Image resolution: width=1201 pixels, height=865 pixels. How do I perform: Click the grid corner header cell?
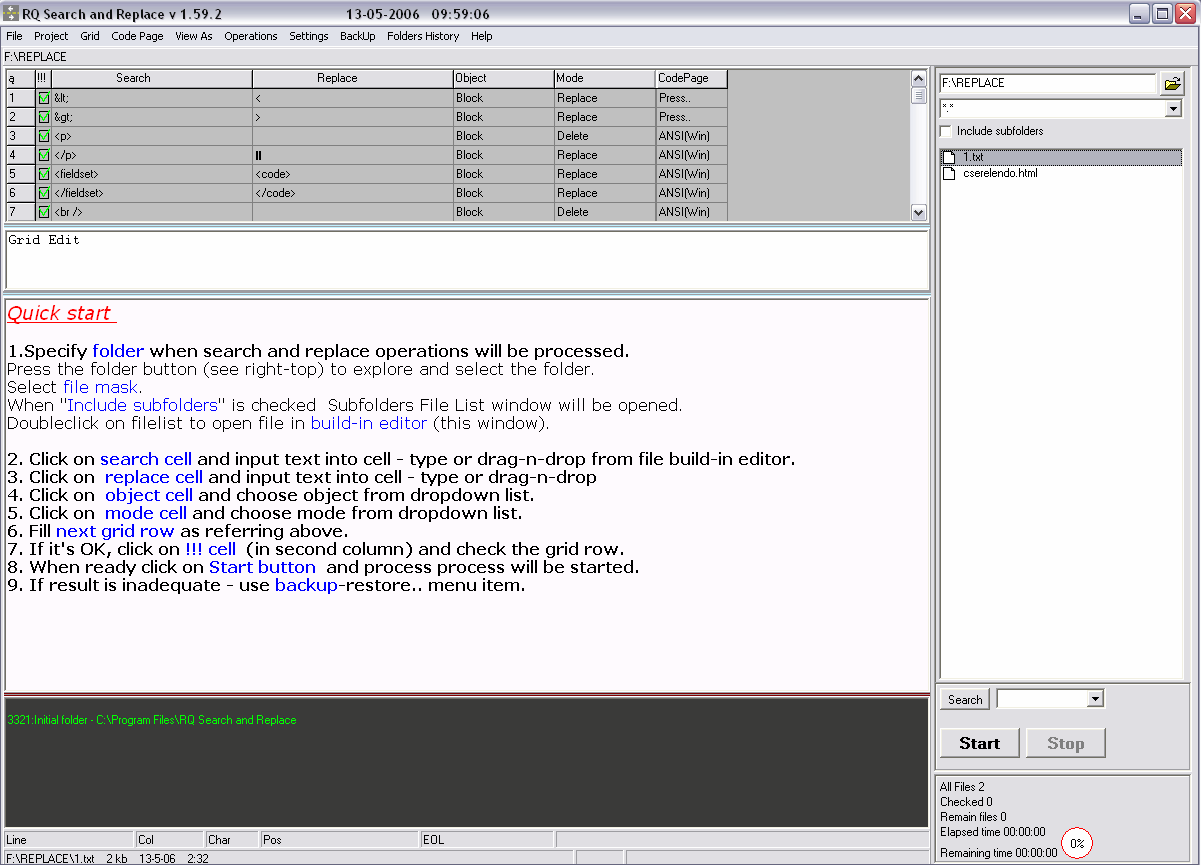point(20,78)
